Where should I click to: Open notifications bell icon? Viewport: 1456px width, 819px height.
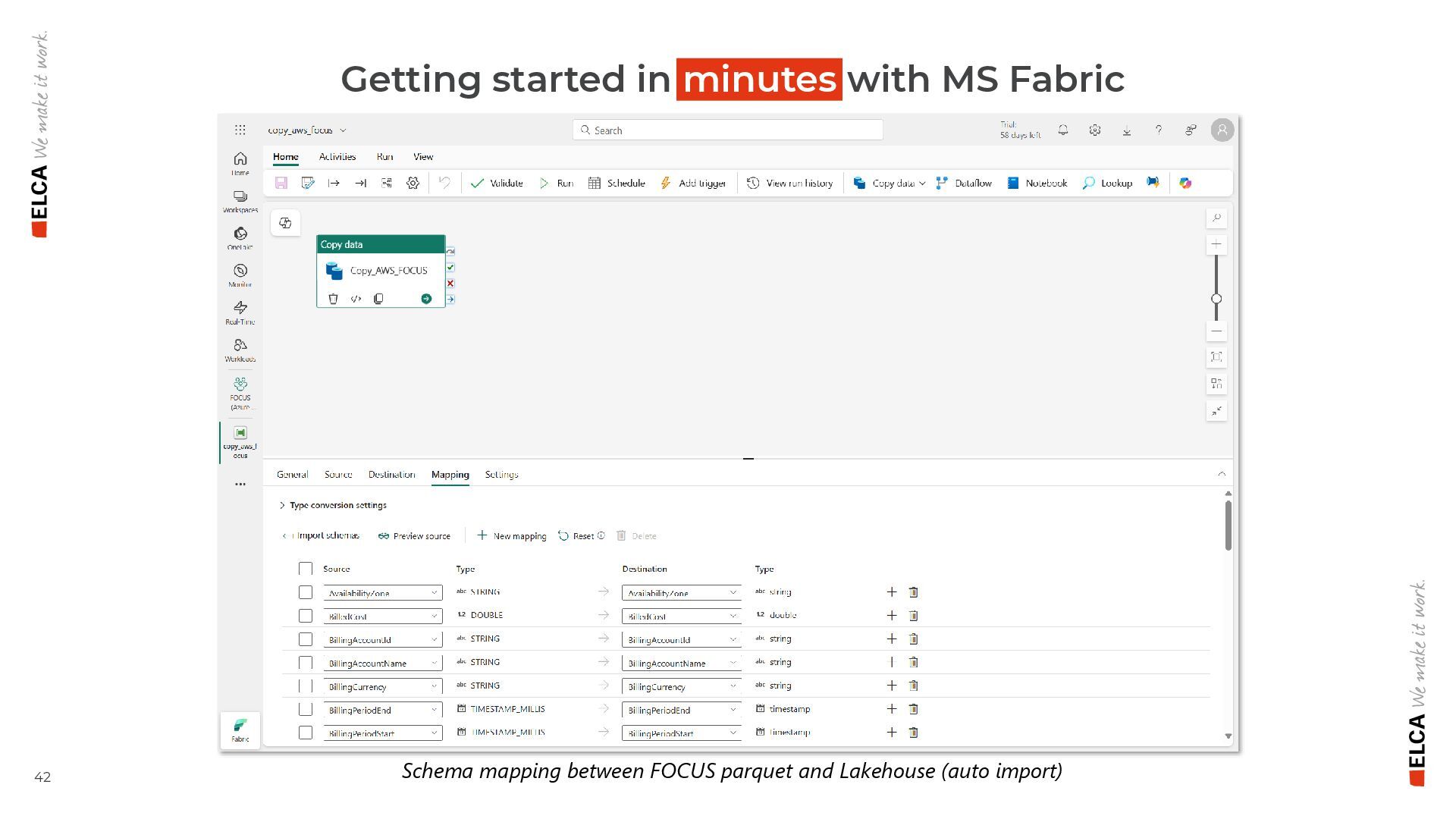[1063, 130]
